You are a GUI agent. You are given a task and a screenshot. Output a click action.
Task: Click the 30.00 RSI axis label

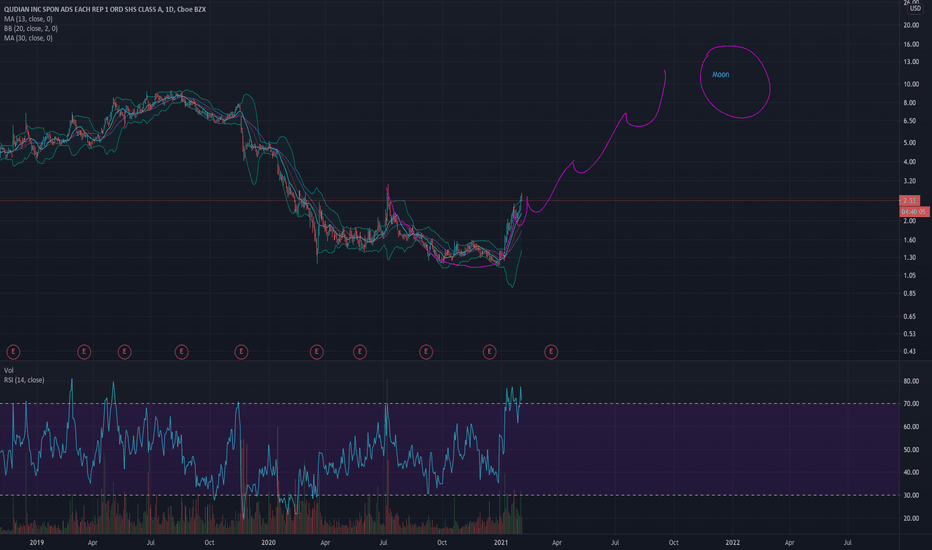(x=911, y=495)
